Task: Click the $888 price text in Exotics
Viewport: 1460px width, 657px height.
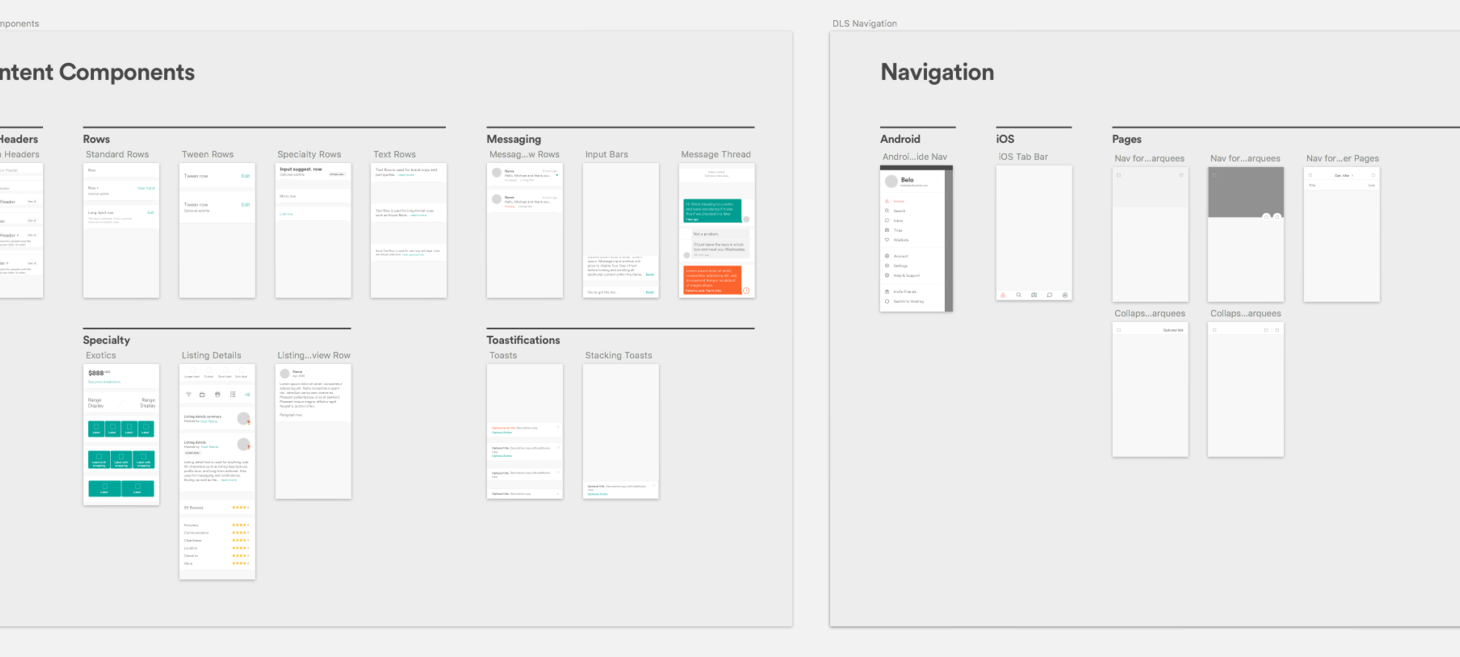Action: (97, 372)
